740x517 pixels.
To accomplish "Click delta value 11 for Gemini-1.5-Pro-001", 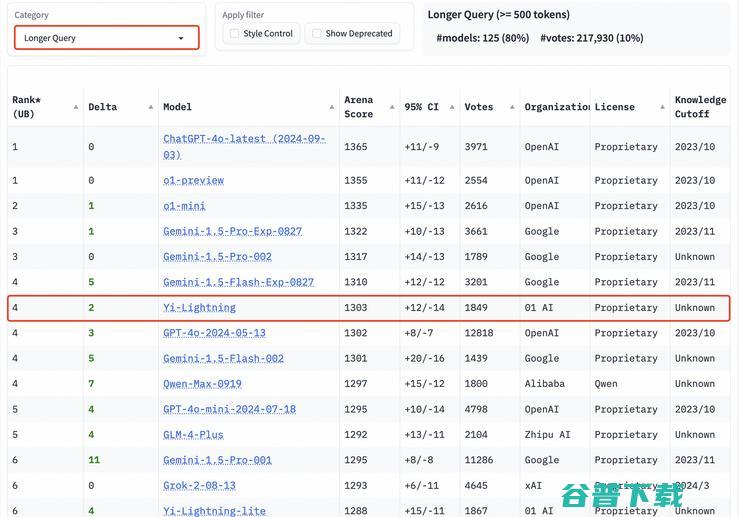I will (x=94, y=460).
